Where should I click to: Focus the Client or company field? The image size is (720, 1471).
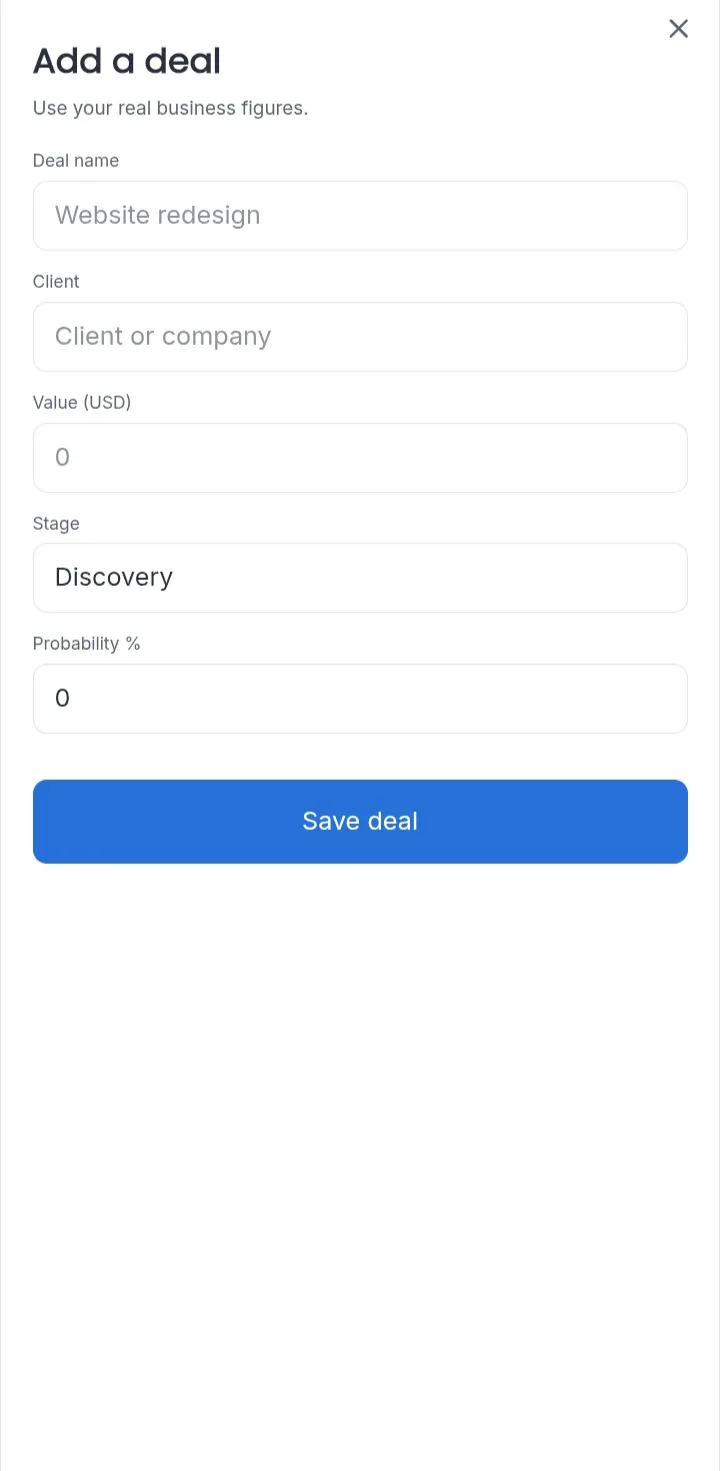(360, 336)
